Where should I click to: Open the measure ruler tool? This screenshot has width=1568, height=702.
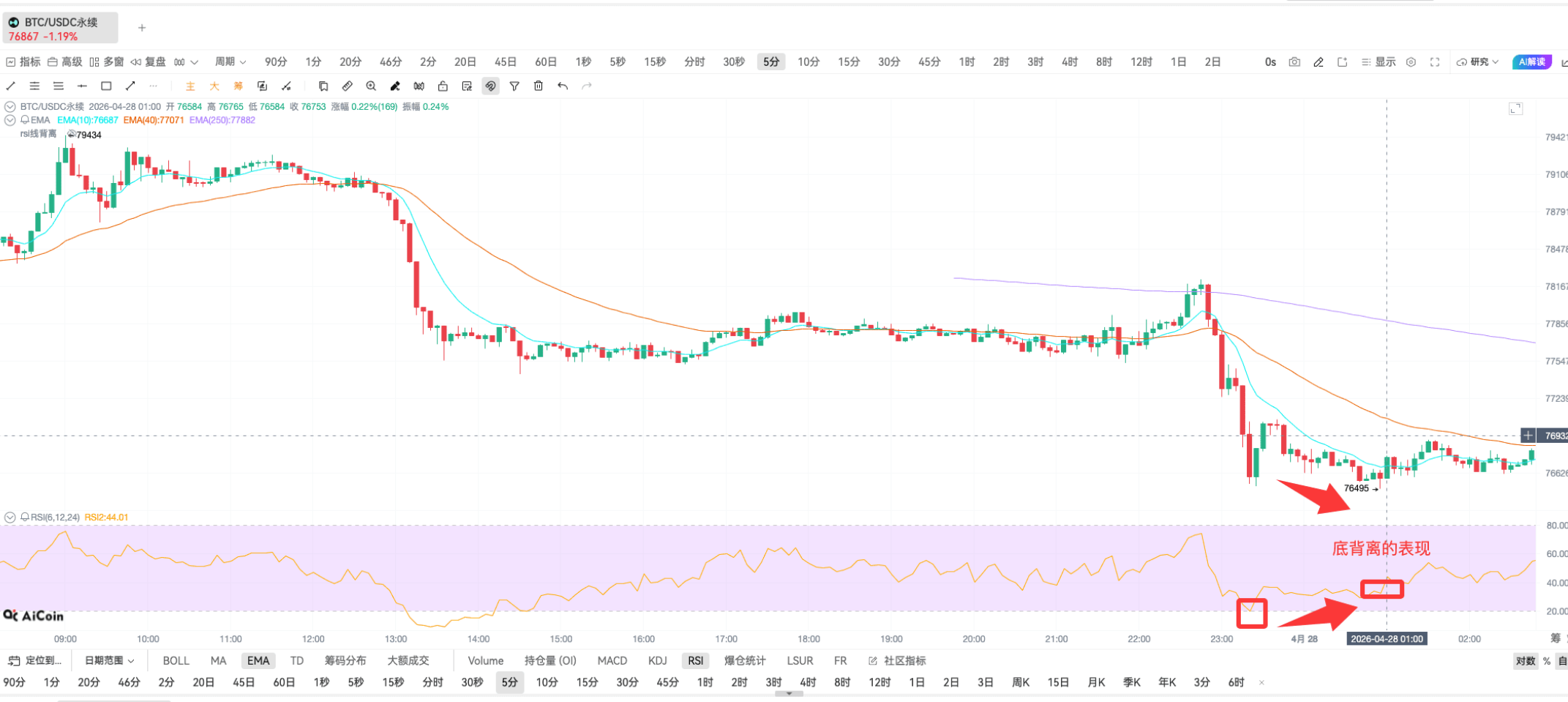coord(348,86)
